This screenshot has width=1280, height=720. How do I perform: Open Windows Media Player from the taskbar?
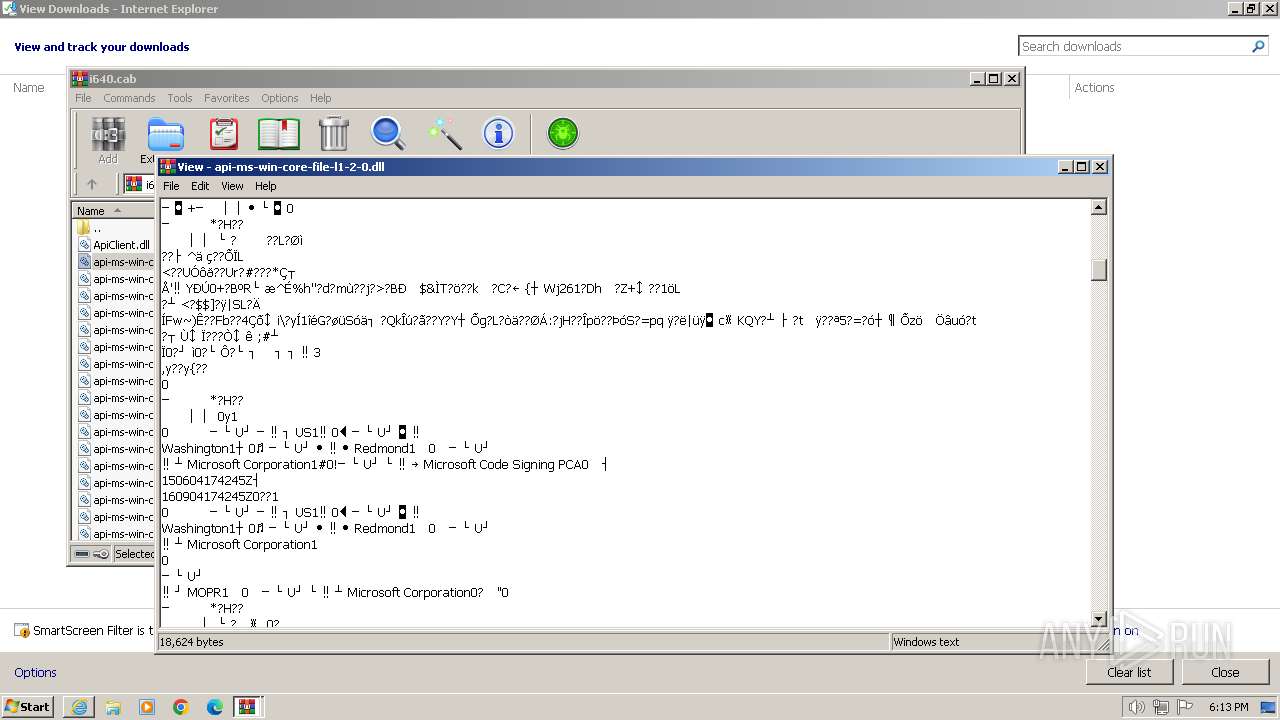click(x=147, y=707)
